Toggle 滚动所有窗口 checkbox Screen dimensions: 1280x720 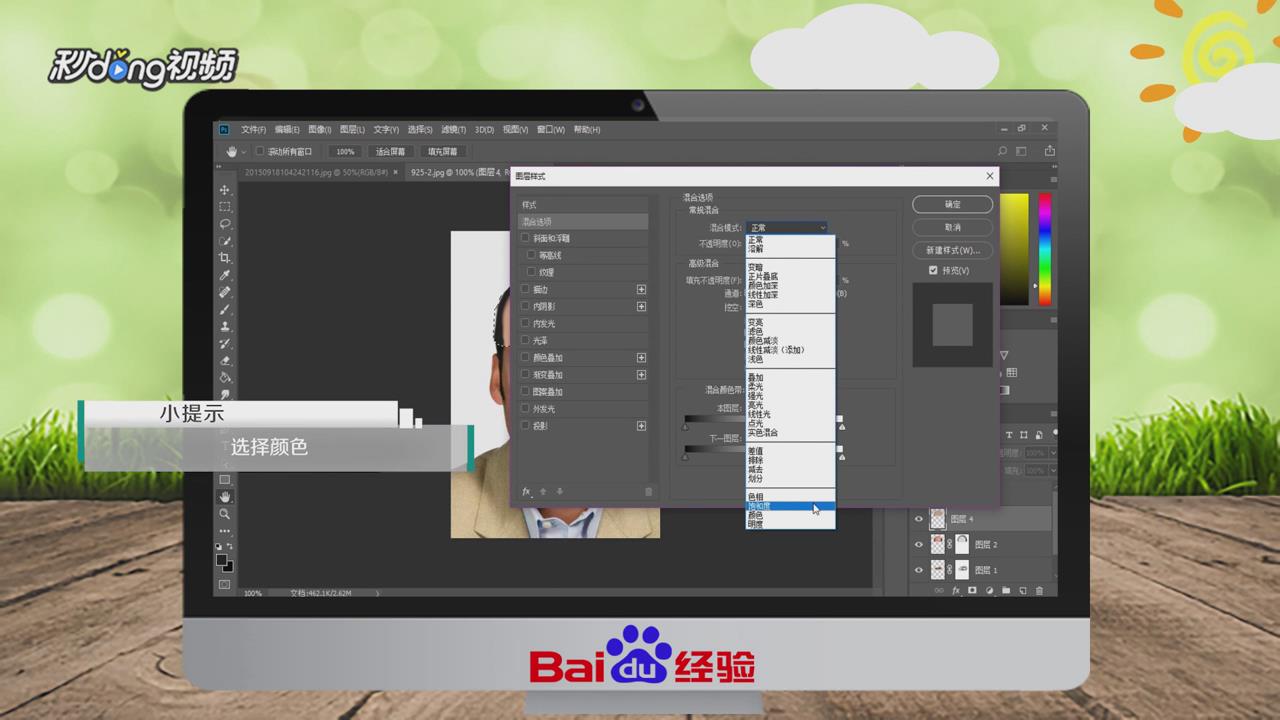[260, 152]
